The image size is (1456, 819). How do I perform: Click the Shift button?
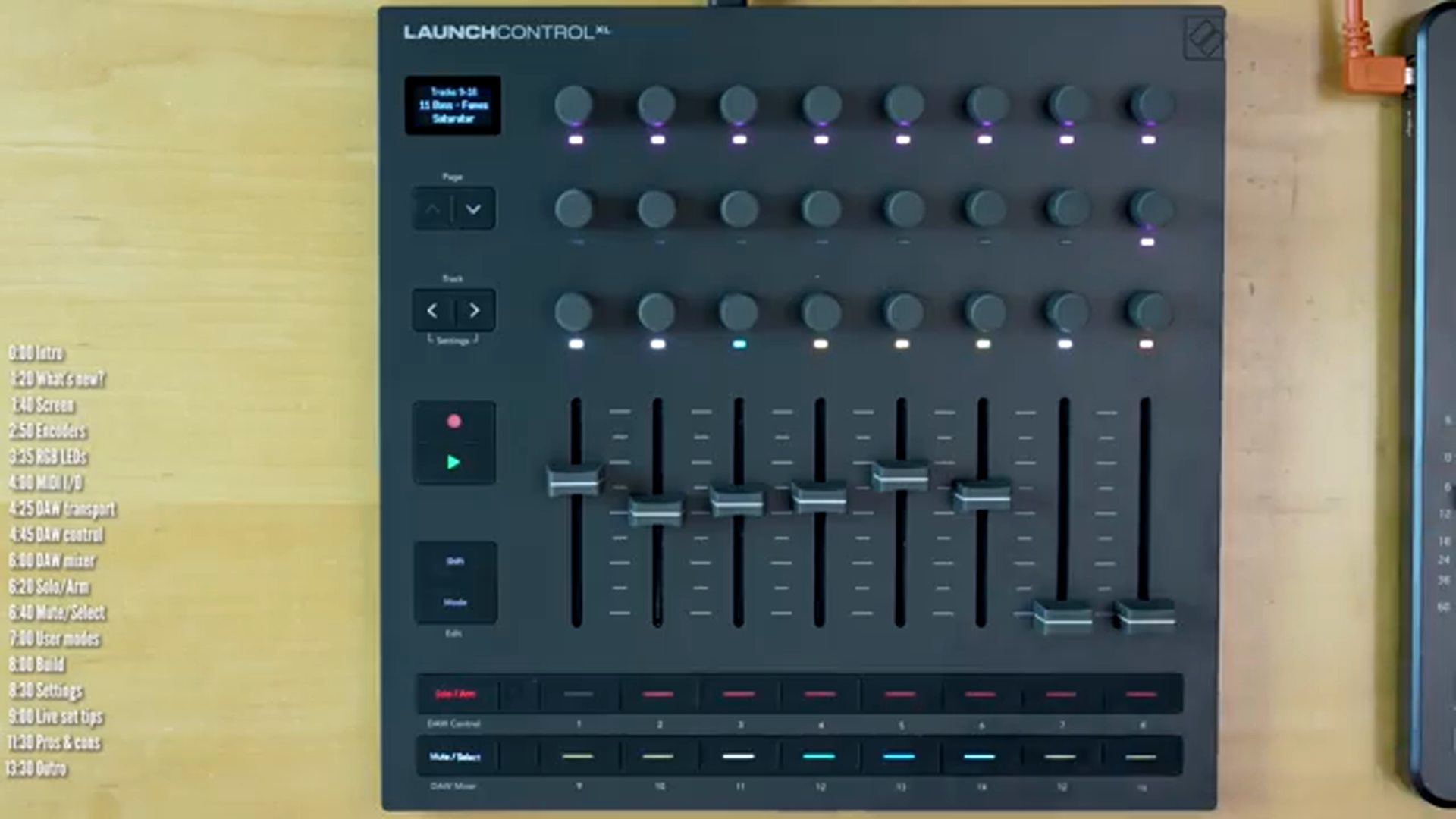pos(455,562)
